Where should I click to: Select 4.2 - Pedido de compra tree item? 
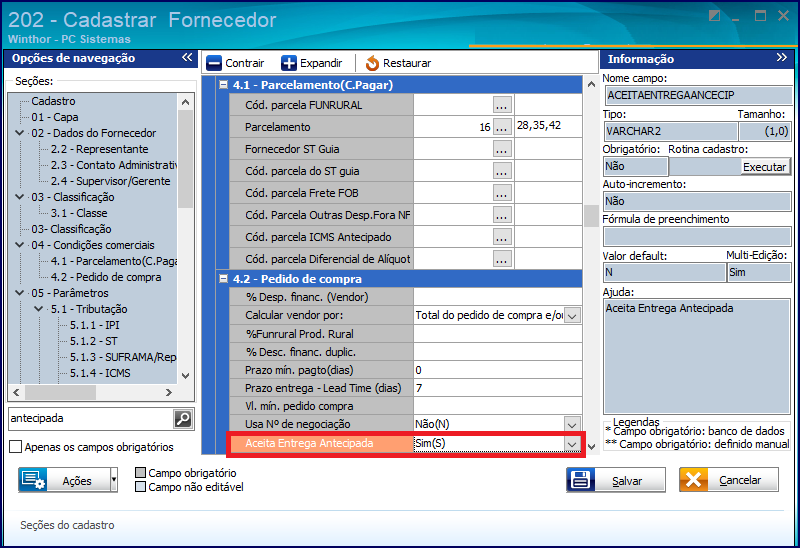[x=106, y=277]
